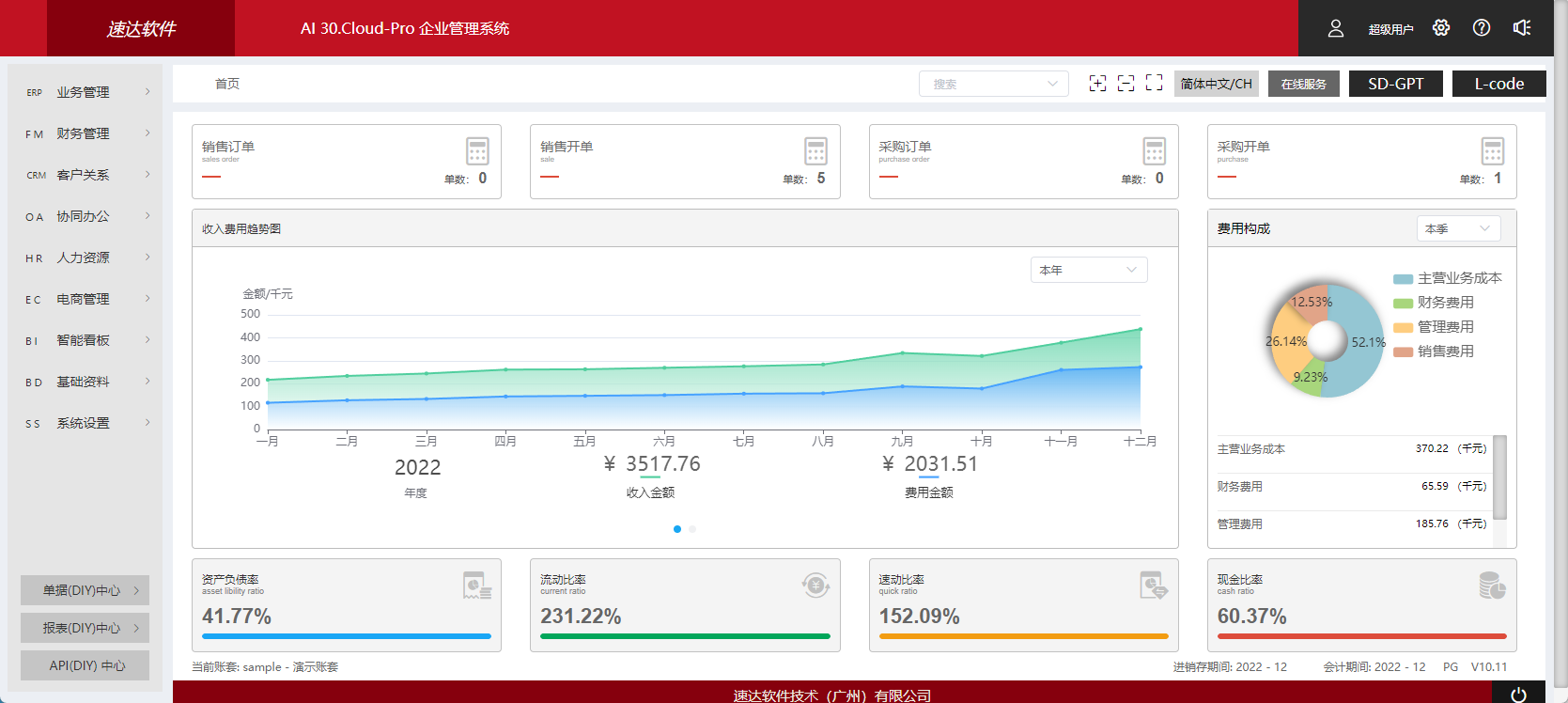Open the 本季 dropdown in 费用构成
The height and width of the screenshot is (703, 1568).
tap(1457, 228)
